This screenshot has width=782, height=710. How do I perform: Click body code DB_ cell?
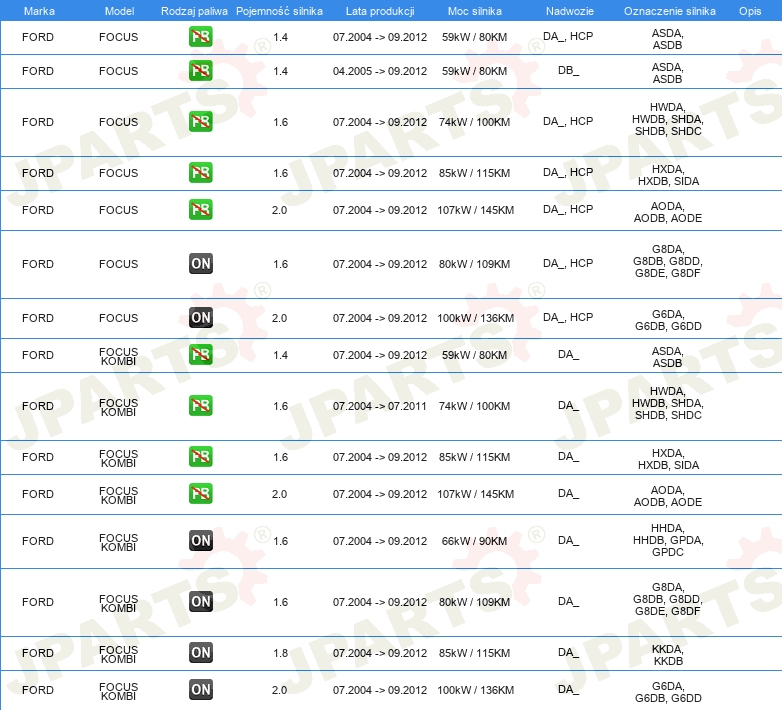569,70
